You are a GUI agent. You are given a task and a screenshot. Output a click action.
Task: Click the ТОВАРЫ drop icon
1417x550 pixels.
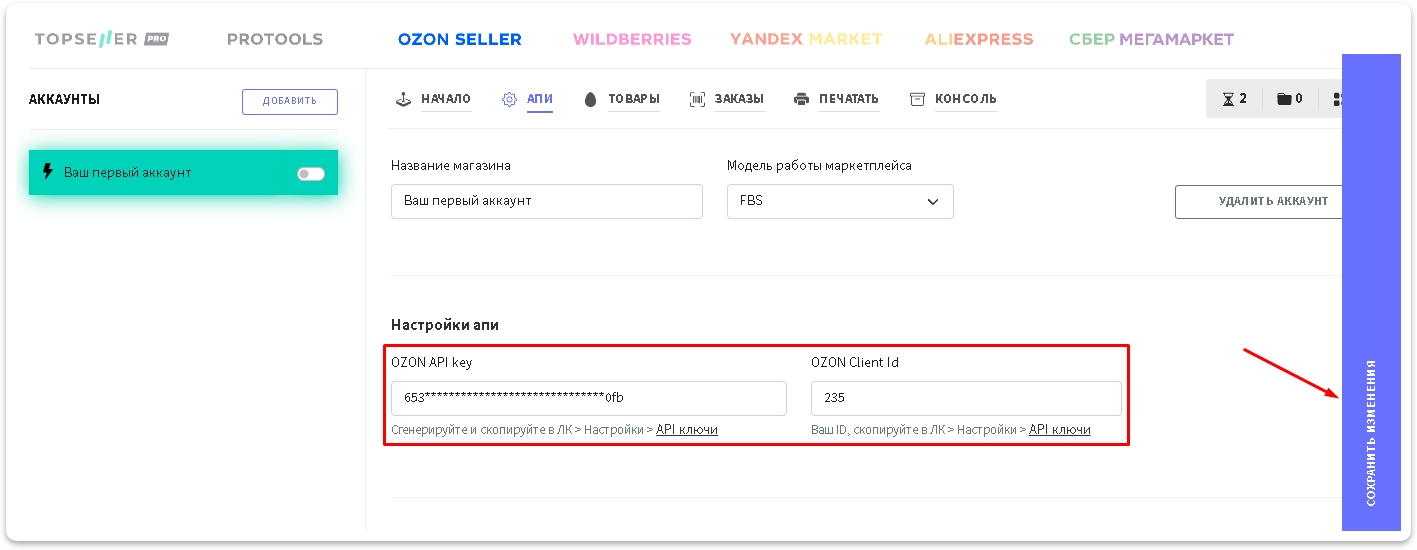[590, 99]
